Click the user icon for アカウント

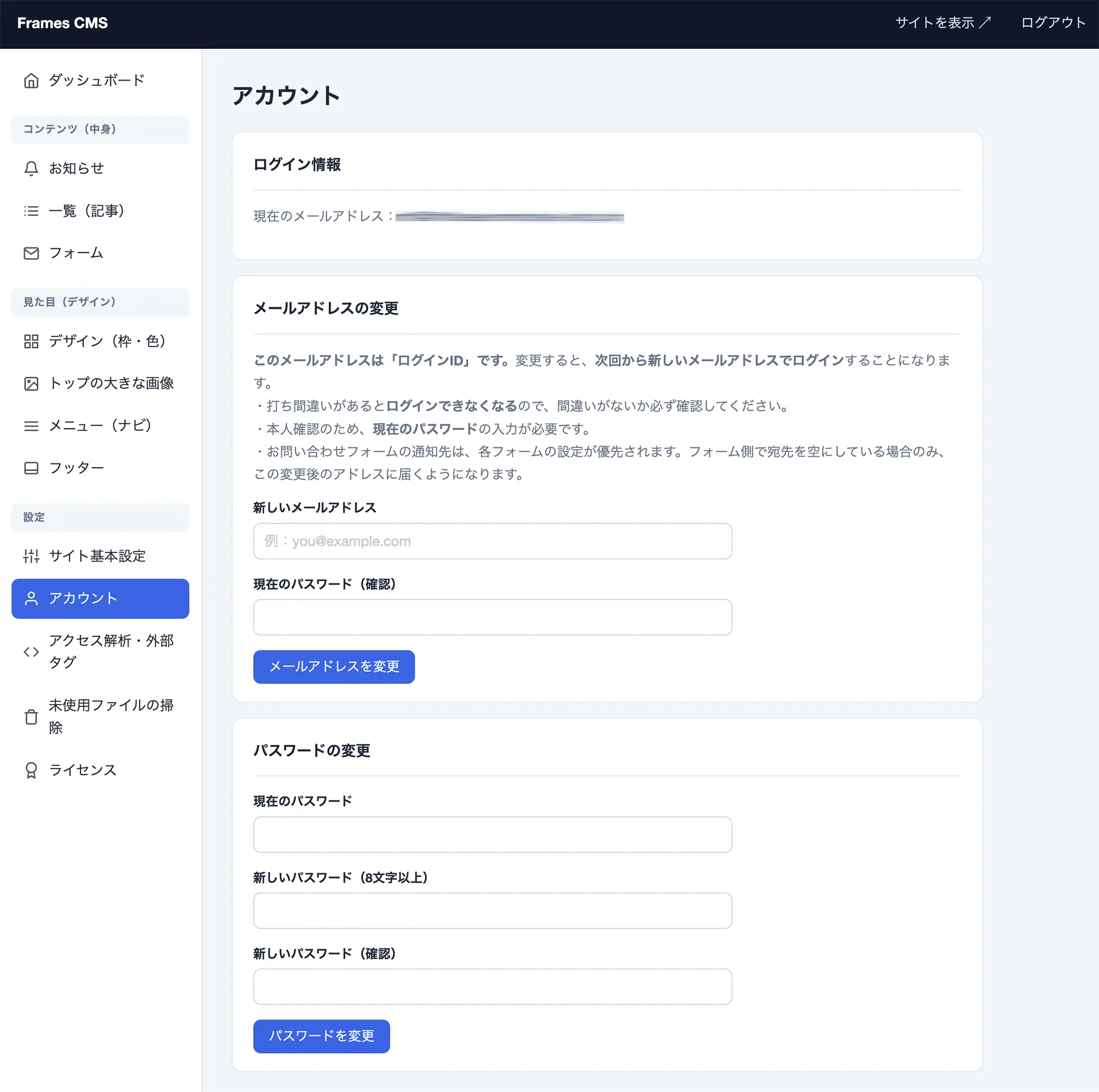point(31,598)
